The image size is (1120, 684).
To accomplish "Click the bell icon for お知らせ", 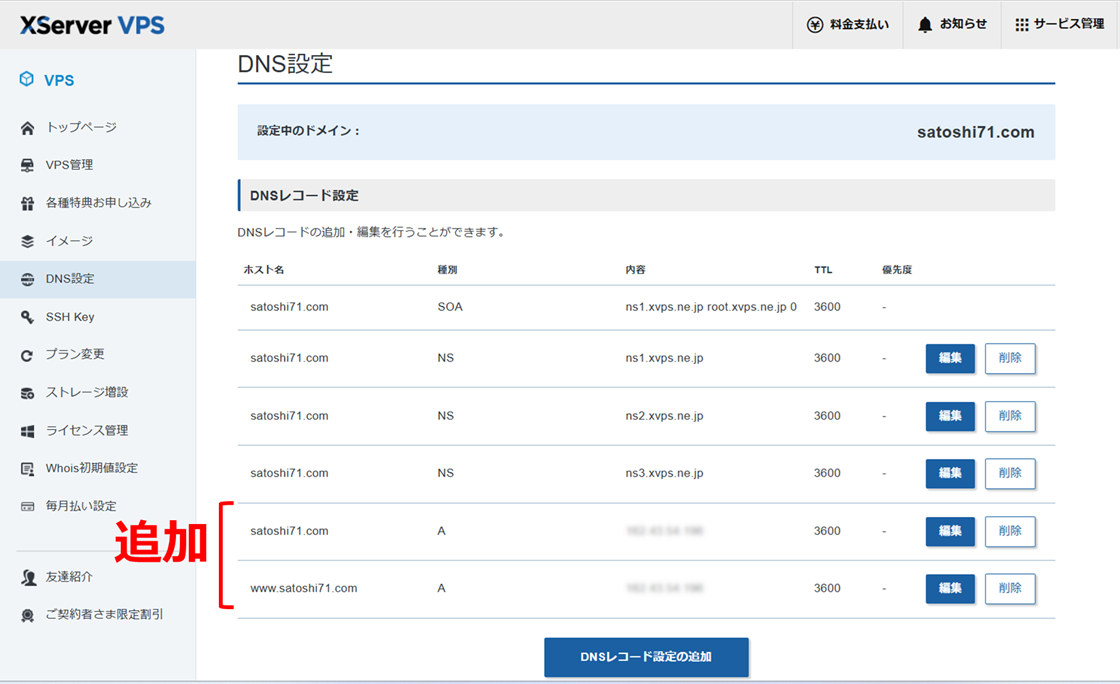I will coord(925,25).
